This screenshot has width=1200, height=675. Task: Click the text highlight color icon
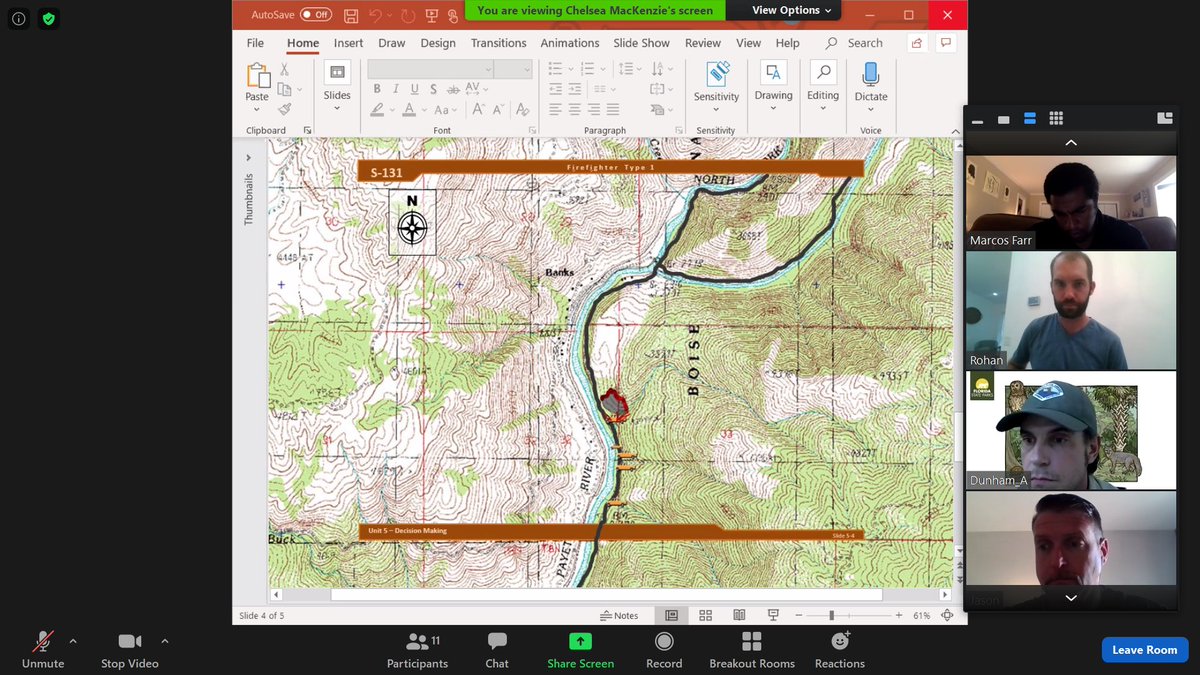click(x=377, y=110)
